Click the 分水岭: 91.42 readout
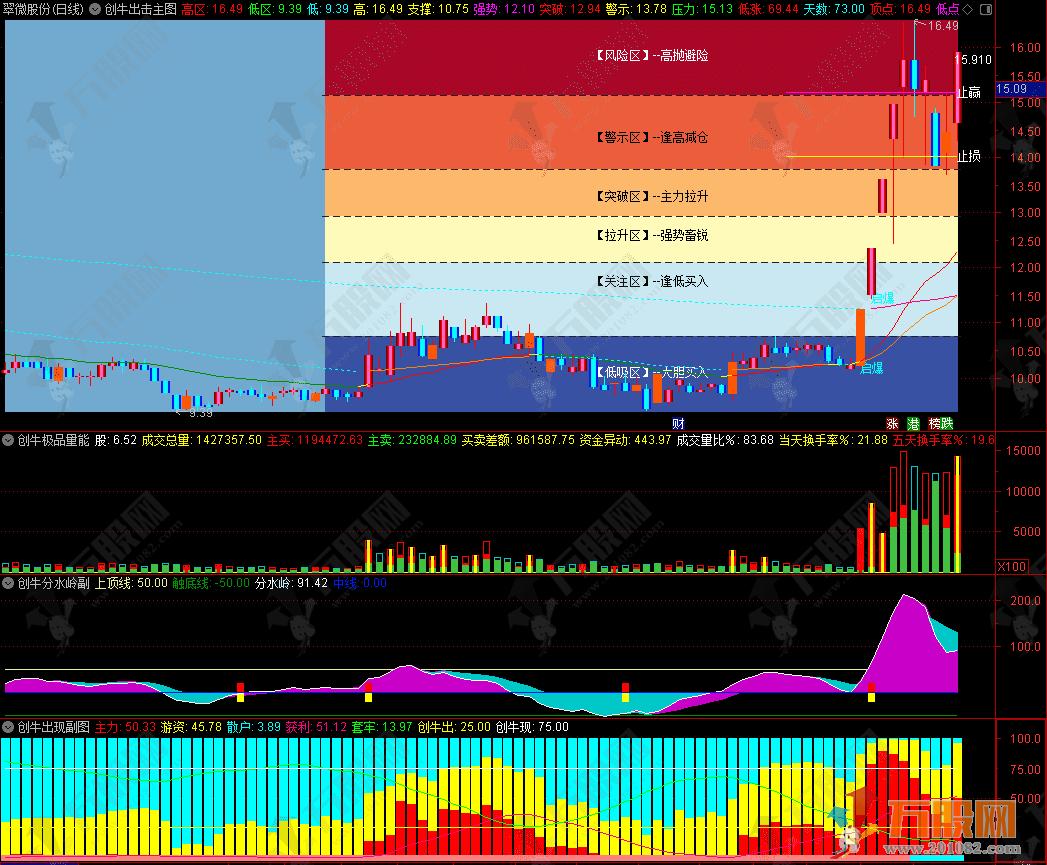This screenshot has height=865, width=1047. pyautogui.click(x=291, y=583)
